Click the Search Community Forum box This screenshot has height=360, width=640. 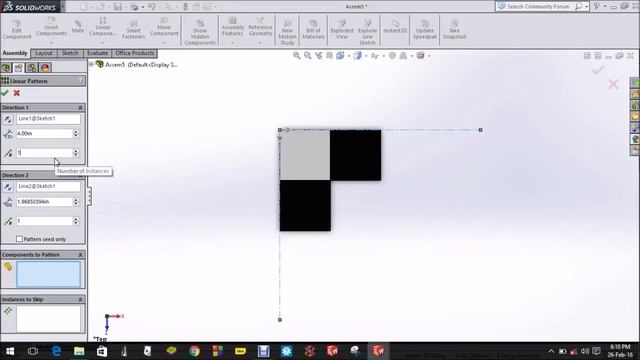click(538, 6)
